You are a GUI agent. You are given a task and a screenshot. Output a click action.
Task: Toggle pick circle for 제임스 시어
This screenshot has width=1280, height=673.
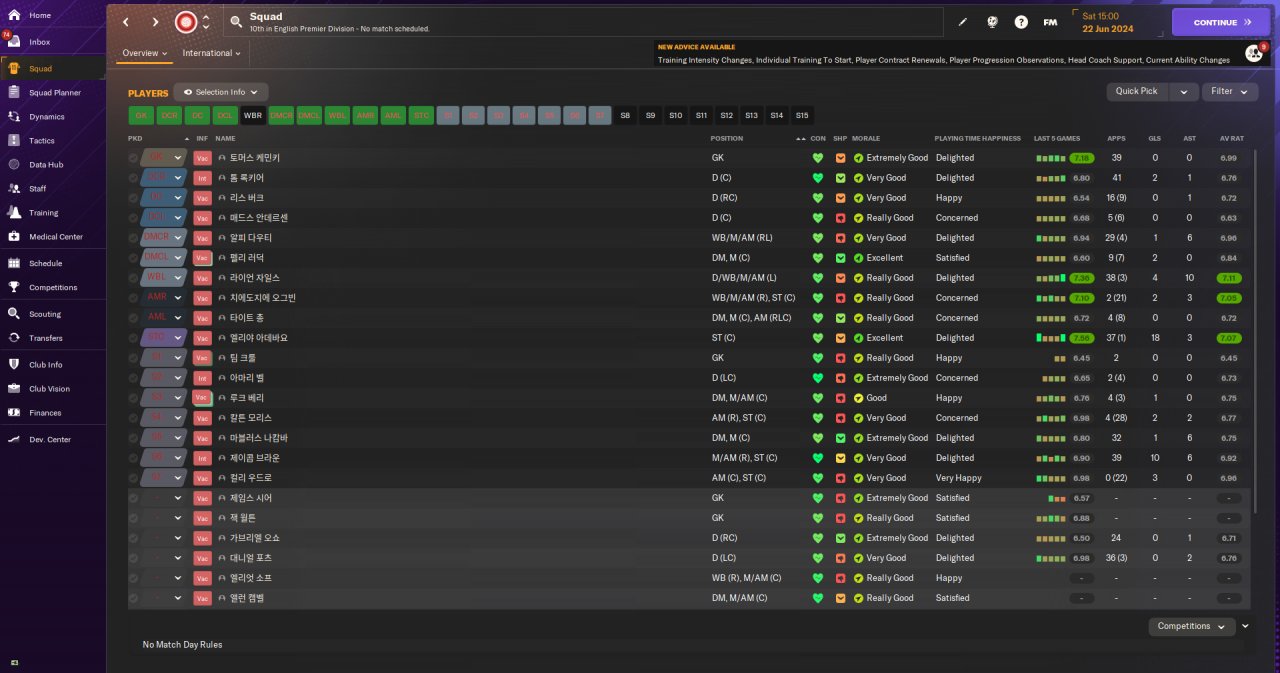click(134, 498)
